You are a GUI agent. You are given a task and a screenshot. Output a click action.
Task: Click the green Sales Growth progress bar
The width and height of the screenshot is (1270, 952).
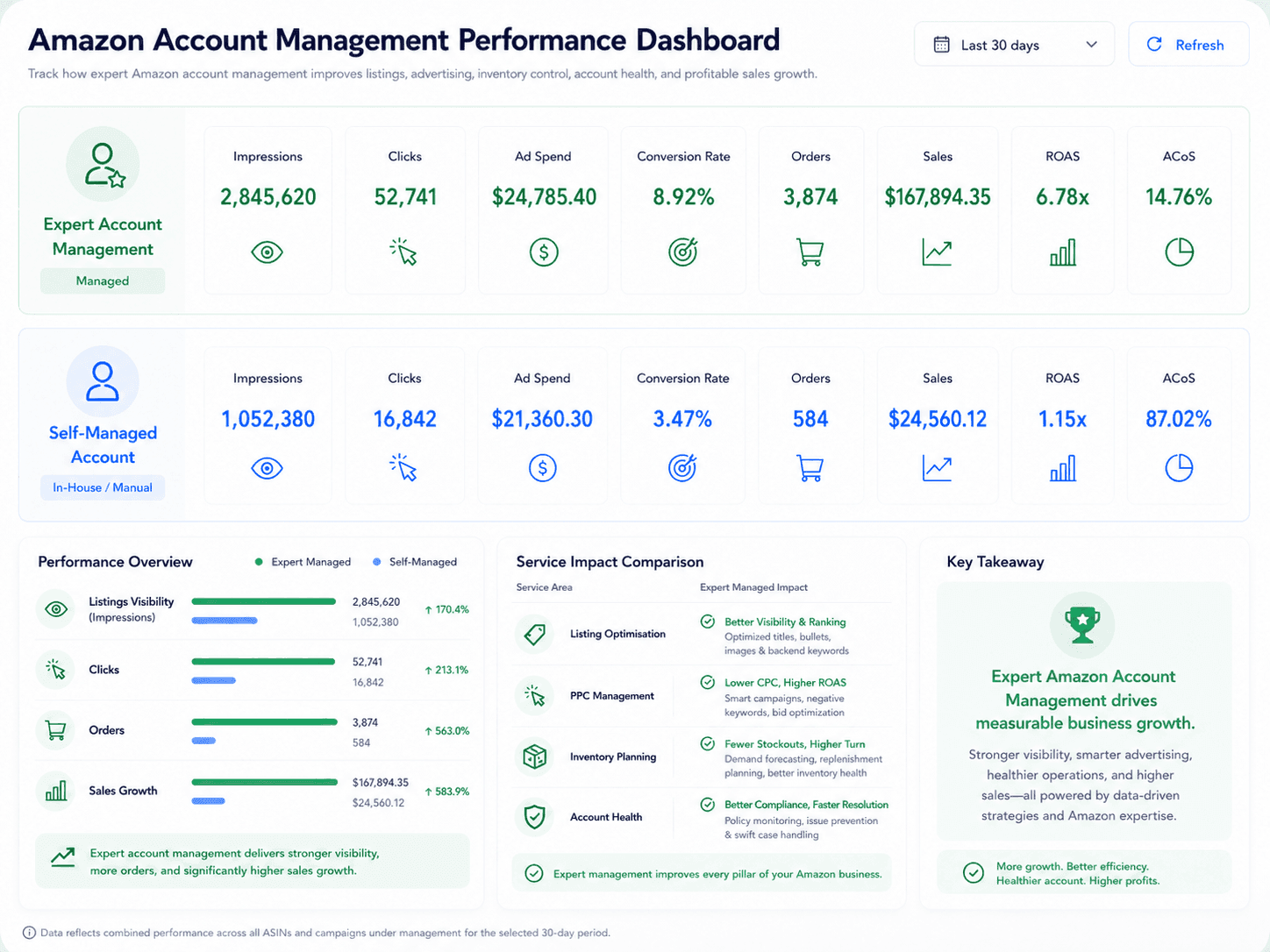pyautogui.click(x=264, y=782)
